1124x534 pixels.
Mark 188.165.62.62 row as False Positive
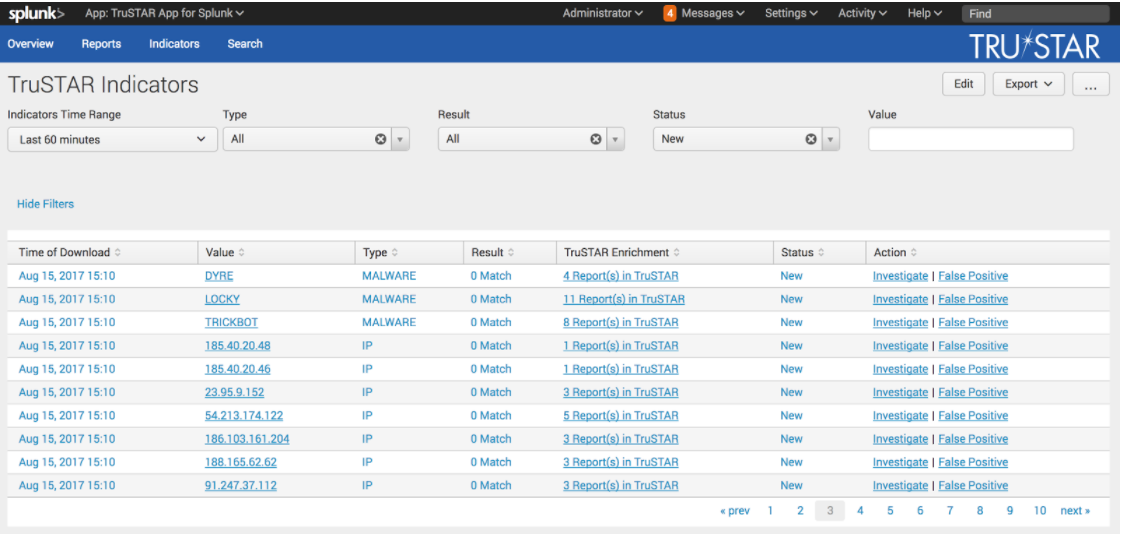(x=973, y=462)
